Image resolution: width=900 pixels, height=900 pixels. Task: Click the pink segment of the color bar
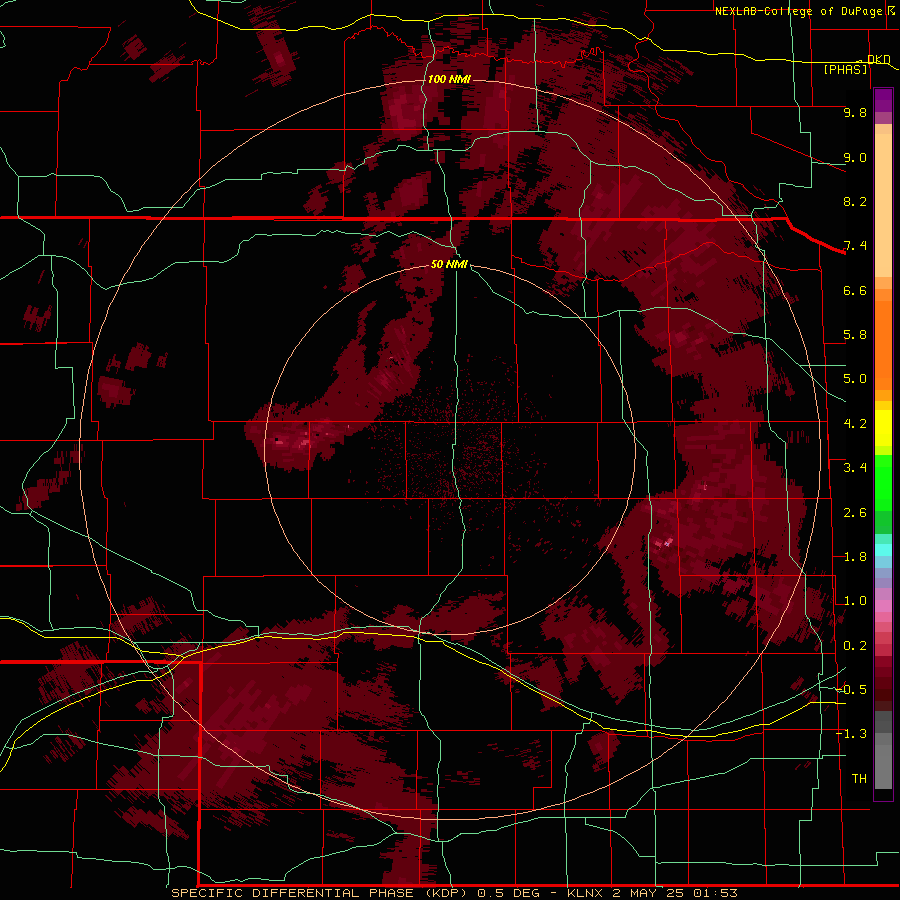[883, 606]
